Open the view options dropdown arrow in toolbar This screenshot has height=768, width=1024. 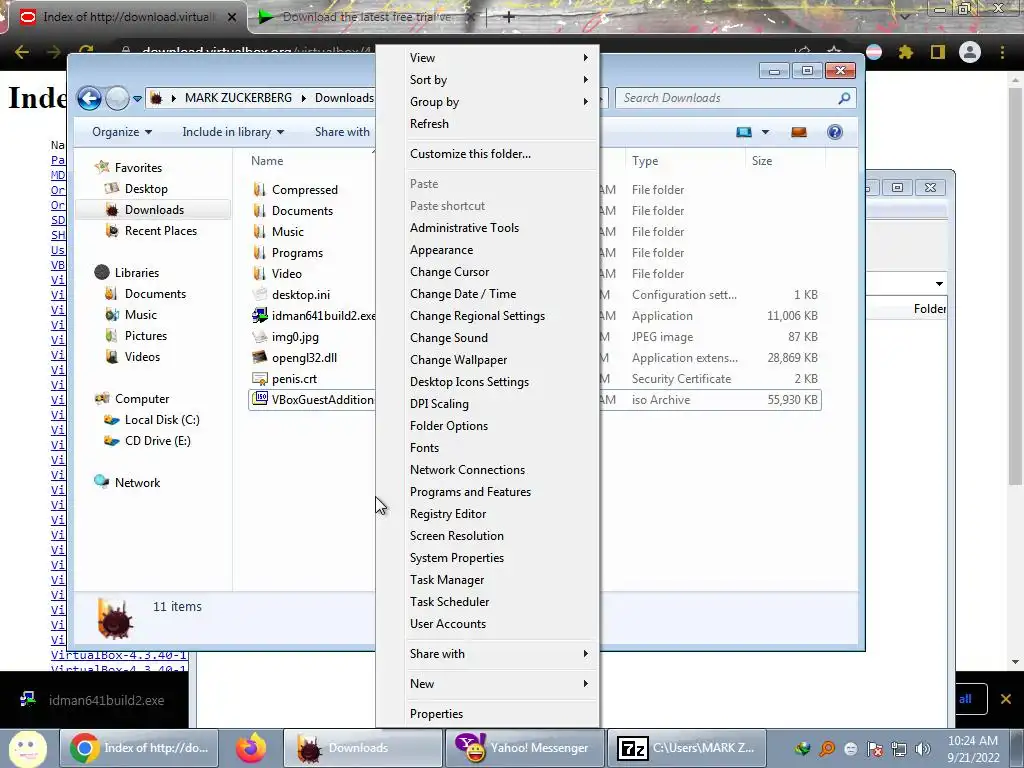(x=765, y=132)
